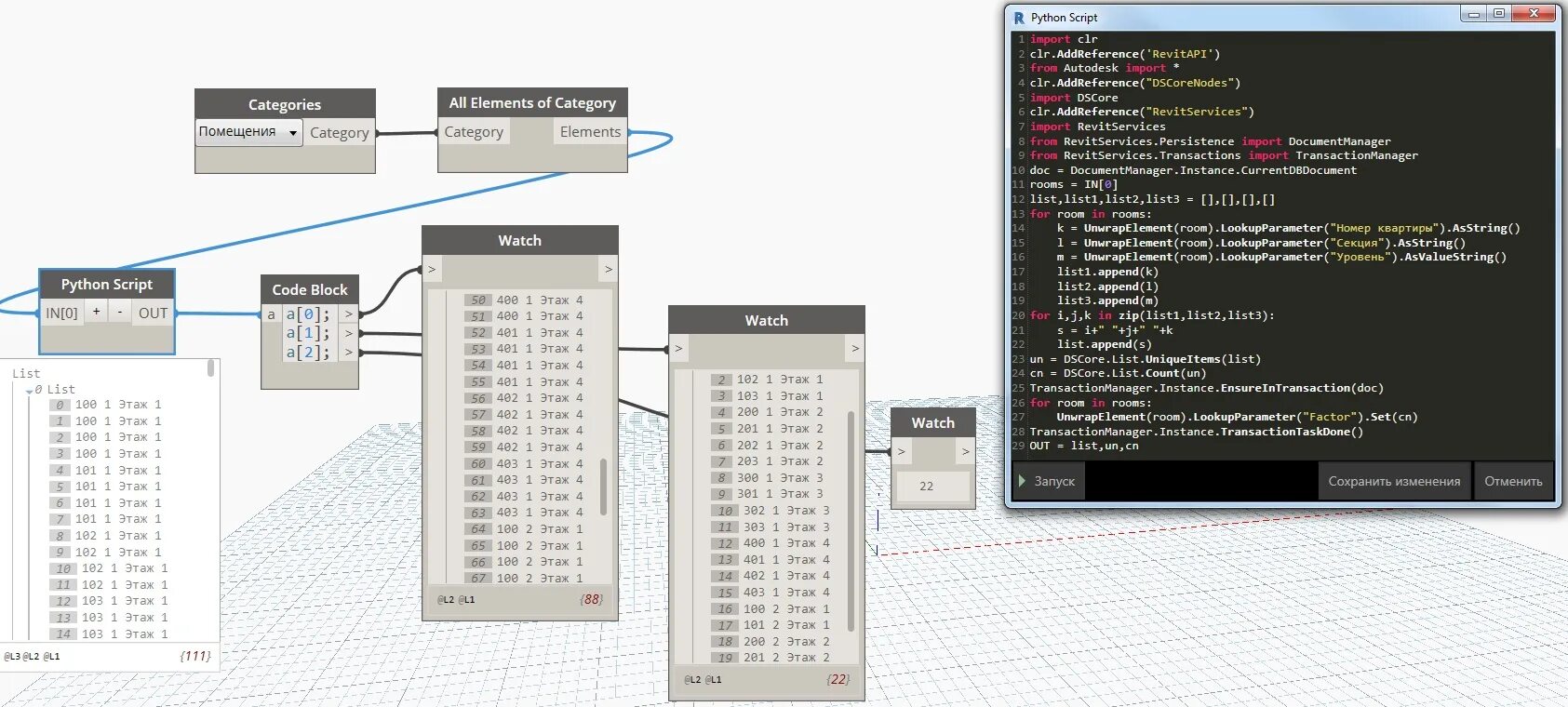1568x707 pixels.
Task: Select row 12 '400 1 Этаж 4' in 22-item Watch
Action: (x=771, y=543)
